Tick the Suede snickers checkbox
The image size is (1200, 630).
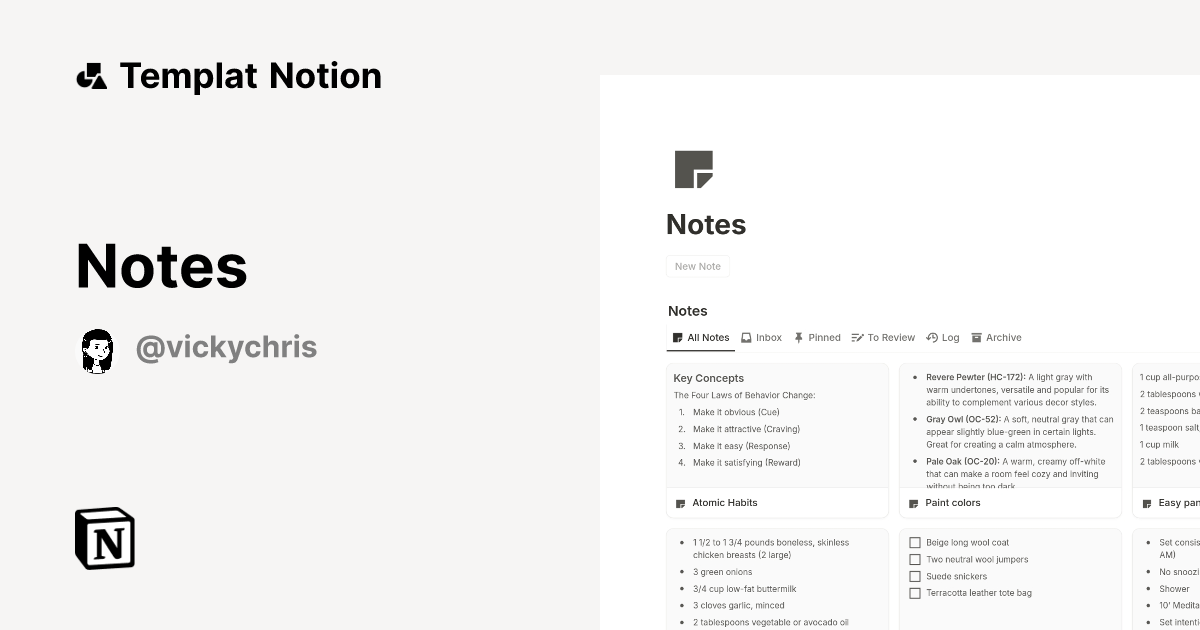click(x=915, y=576)
